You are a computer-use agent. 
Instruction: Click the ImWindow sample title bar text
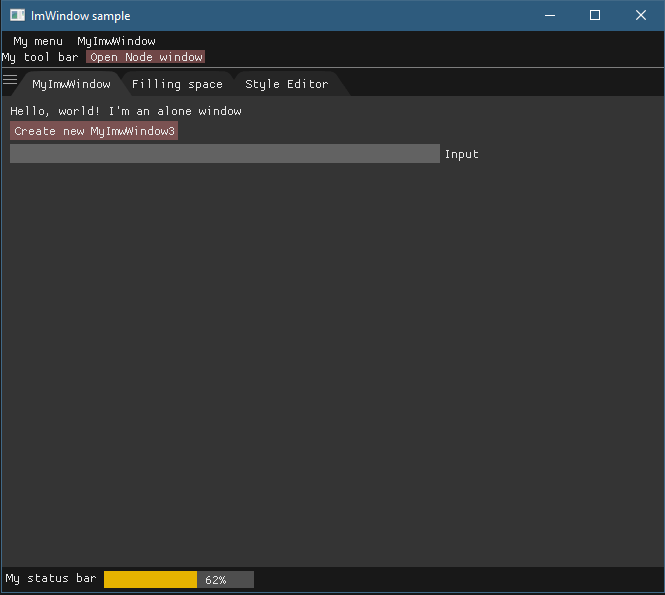[80, 16]
